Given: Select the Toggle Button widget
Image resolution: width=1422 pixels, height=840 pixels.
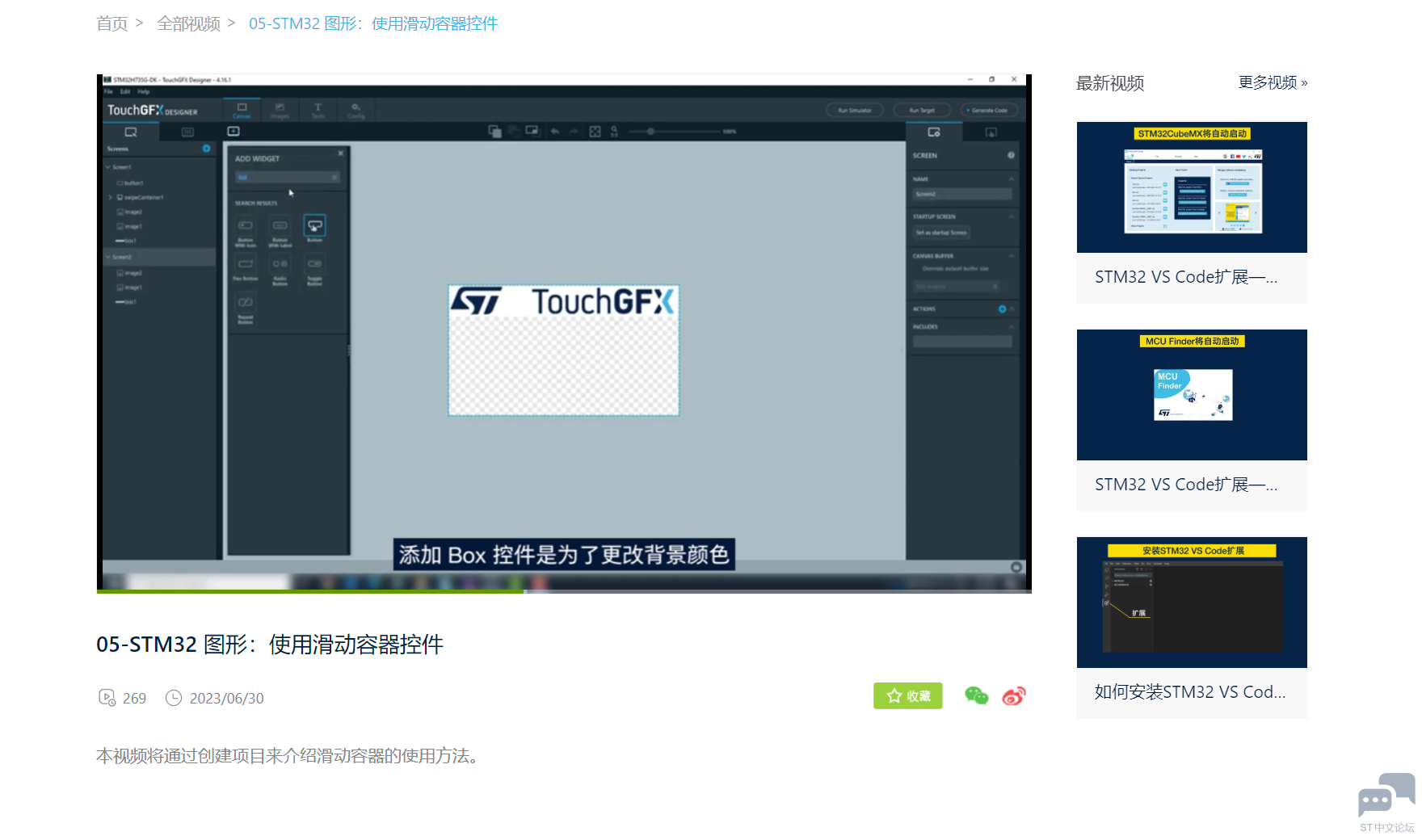Looking at the screenshot, I should [315, 270].
